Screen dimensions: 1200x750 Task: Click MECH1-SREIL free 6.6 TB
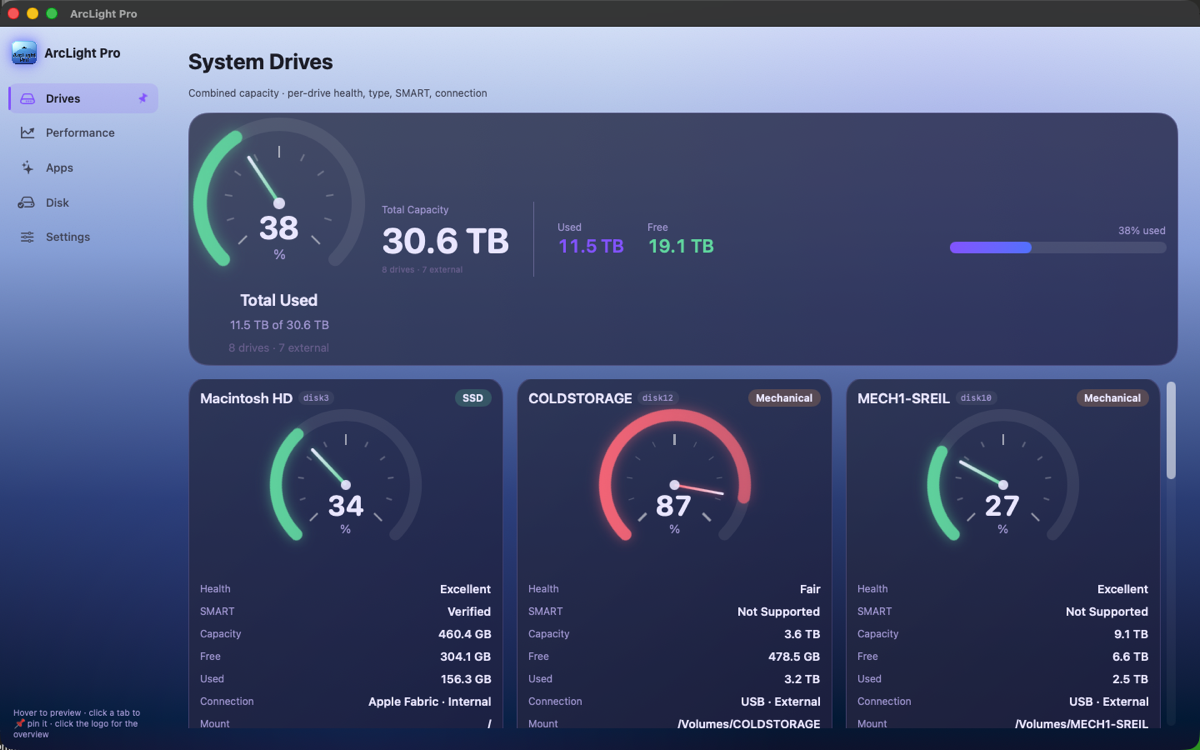(x=1130, y=657)
